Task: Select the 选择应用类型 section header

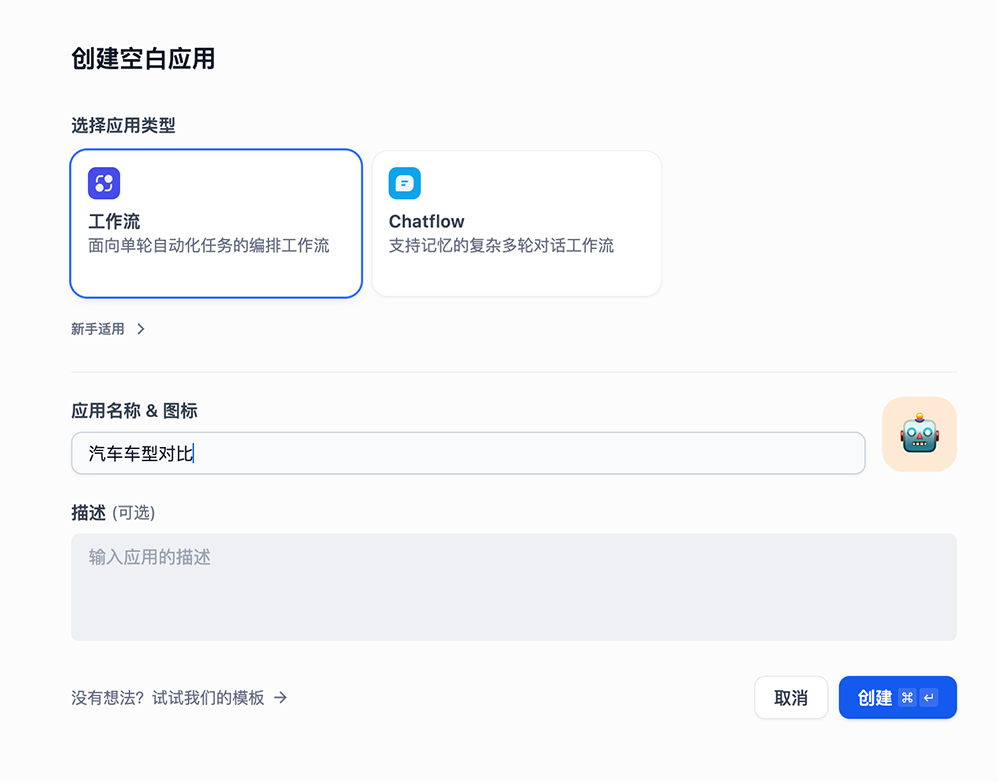Action: 113,125
